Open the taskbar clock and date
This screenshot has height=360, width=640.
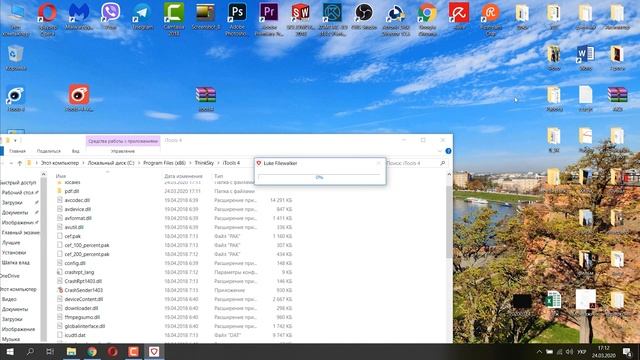[x=604, y=351]
